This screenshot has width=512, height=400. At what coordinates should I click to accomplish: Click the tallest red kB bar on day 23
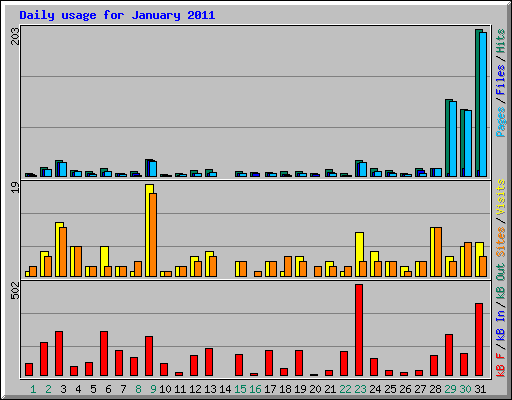pos(359,330)
